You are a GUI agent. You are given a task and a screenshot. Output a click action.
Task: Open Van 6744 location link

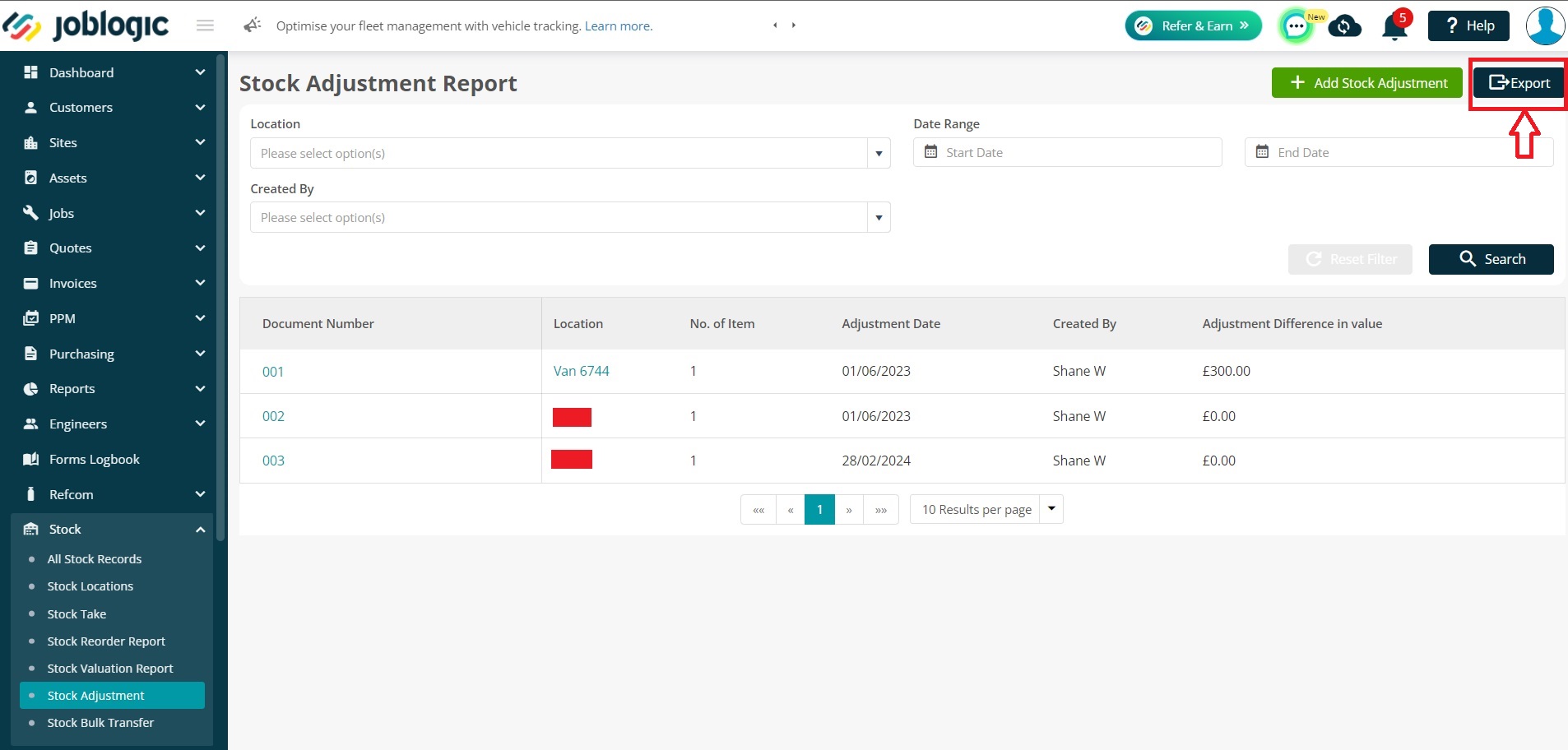582,371
